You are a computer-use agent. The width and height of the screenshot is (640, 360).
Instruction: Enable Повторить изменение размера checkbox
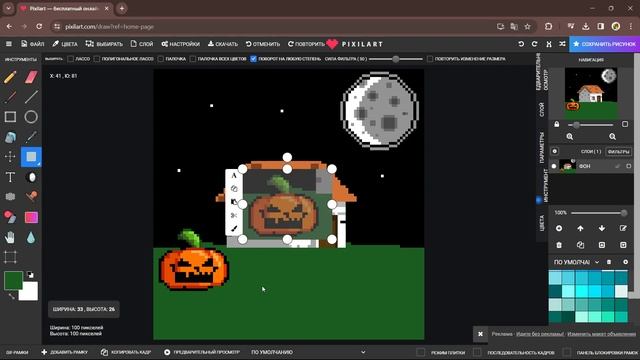pos(429,59)
